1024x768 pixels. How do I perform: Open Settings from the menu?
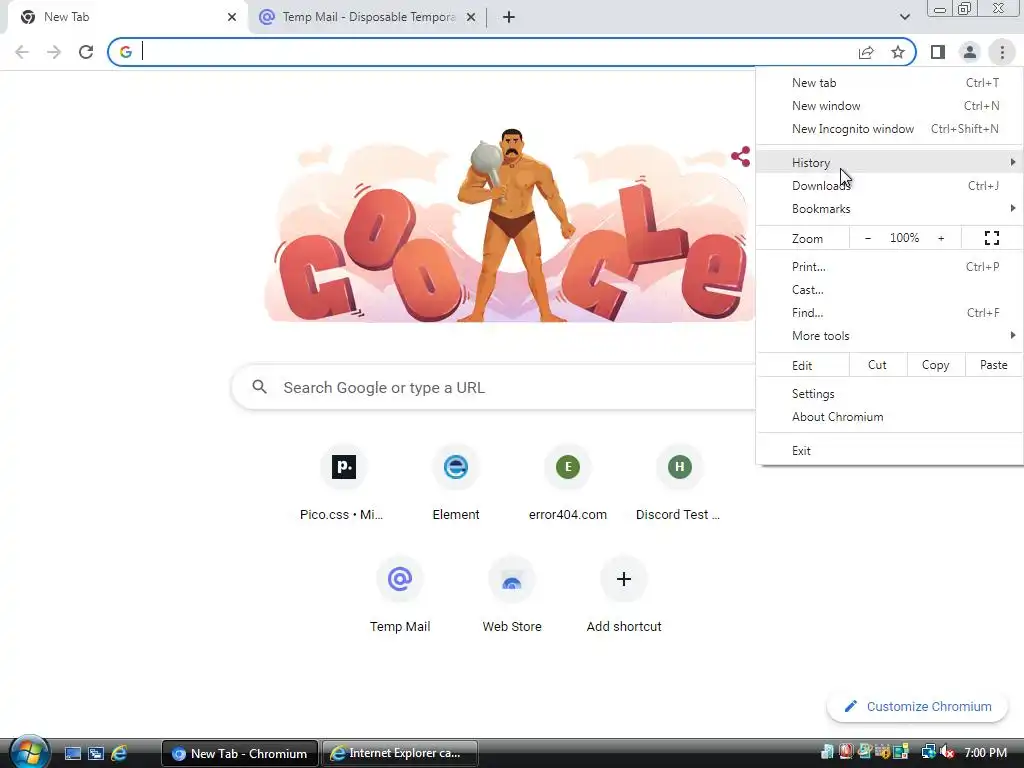[889, 394]
